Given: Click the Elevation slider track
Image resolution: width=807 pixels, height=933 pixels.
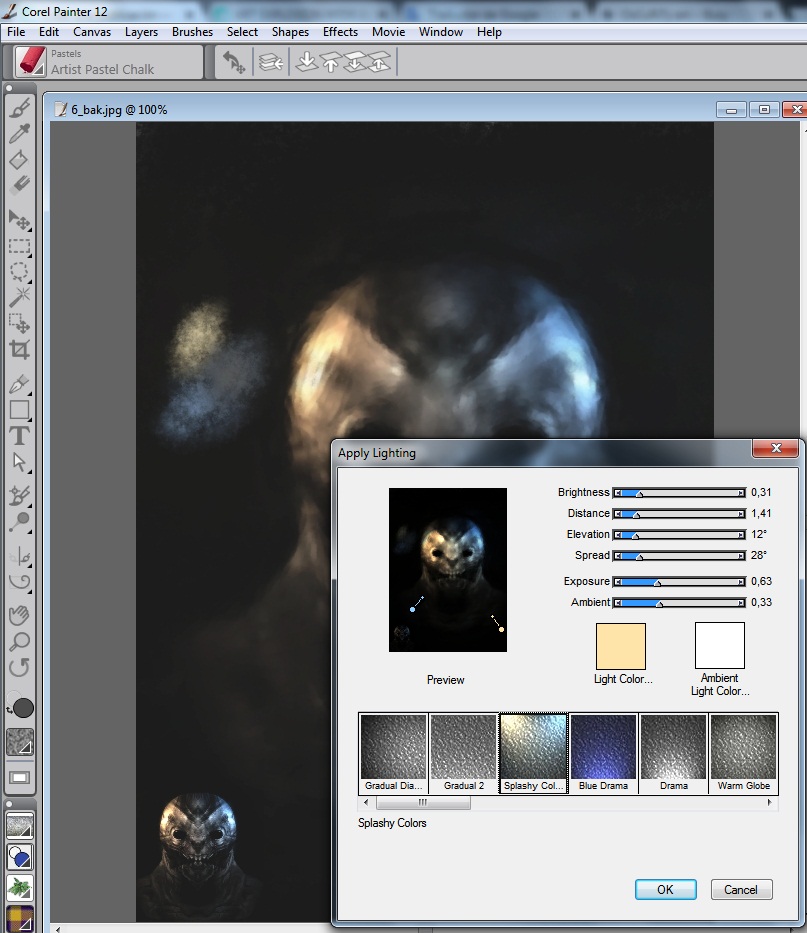Looking at the screenshot, I should pyautogui.click(x=679, y=534).
